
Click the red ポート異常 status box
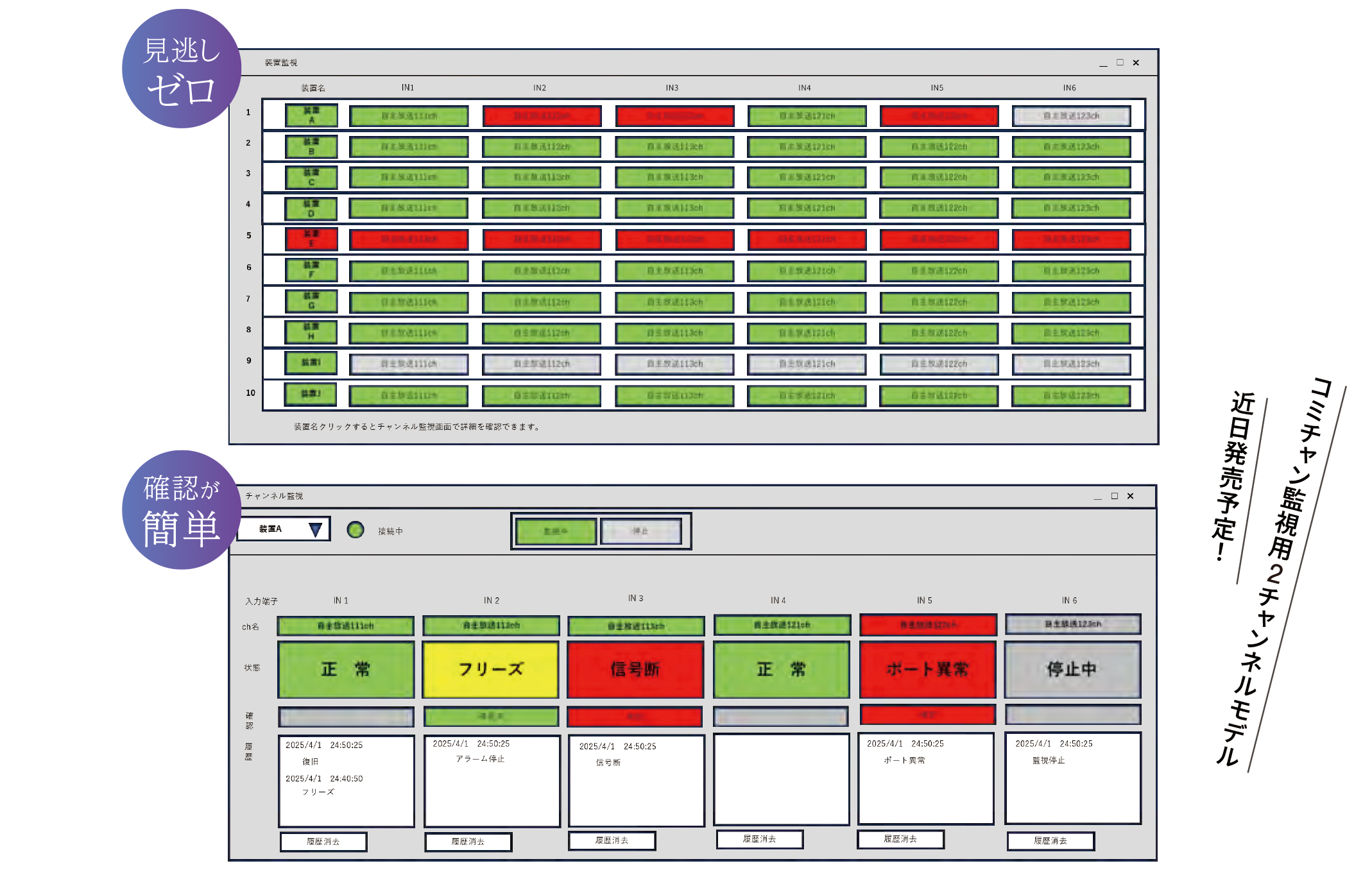[927, 669]
